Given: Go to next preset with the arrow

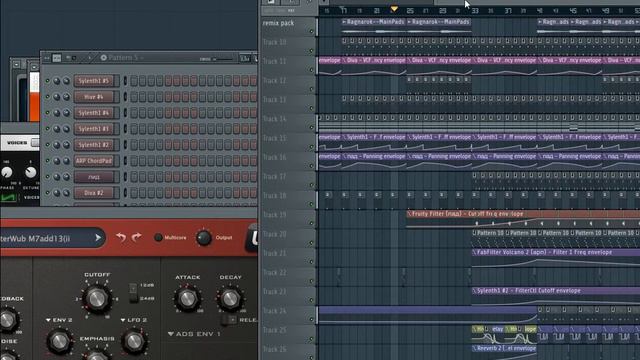Looking at the screenshot, I should tap(98, 238).
